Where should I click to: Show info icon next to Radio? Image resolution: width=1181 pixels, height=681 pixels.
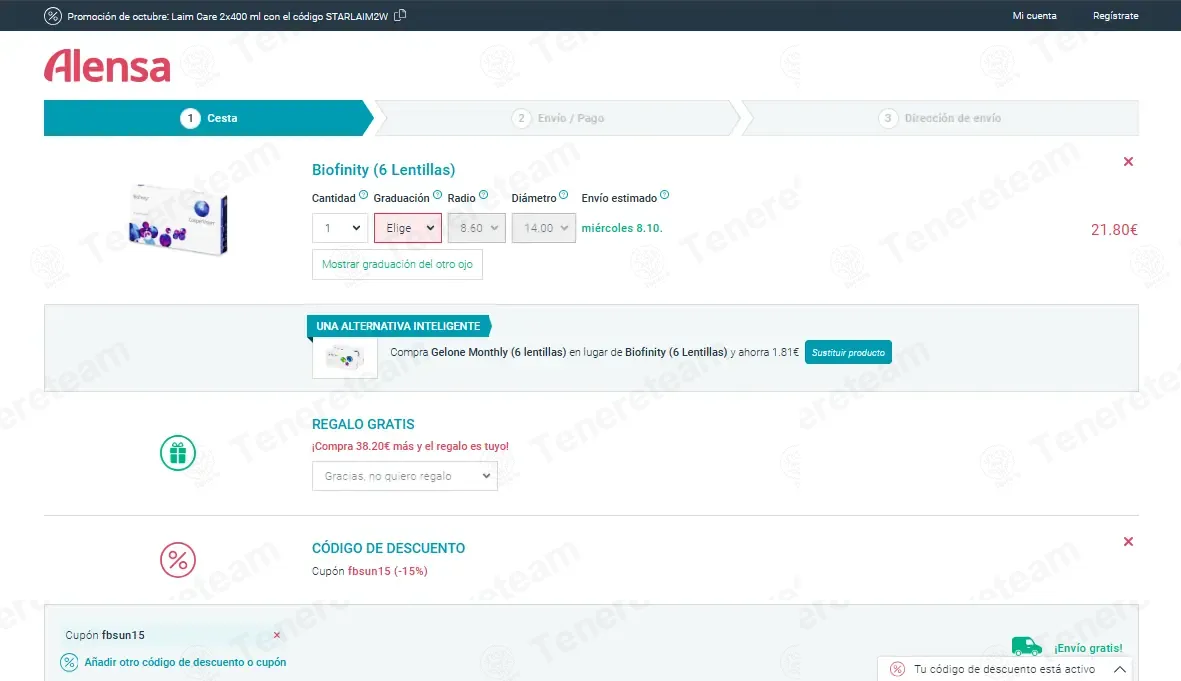[484, 195]
